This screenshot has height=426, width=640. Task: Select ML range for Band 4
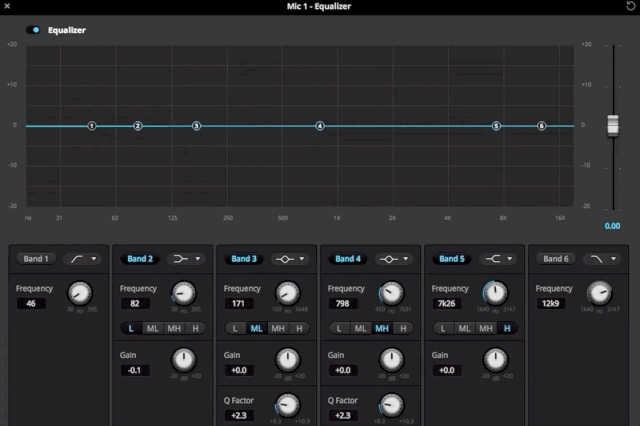[360, 328]
